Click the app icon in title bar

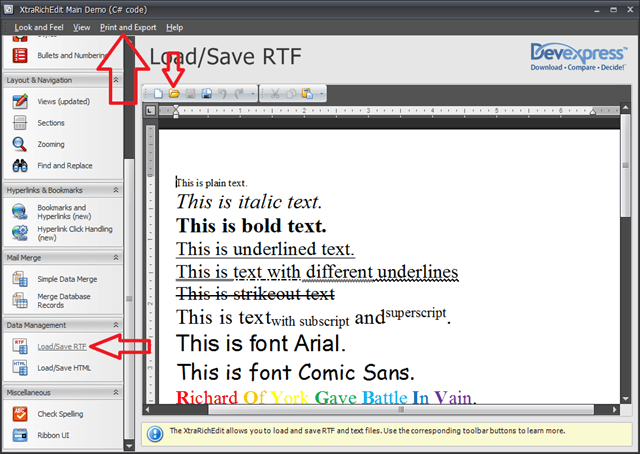pos(8,9)
